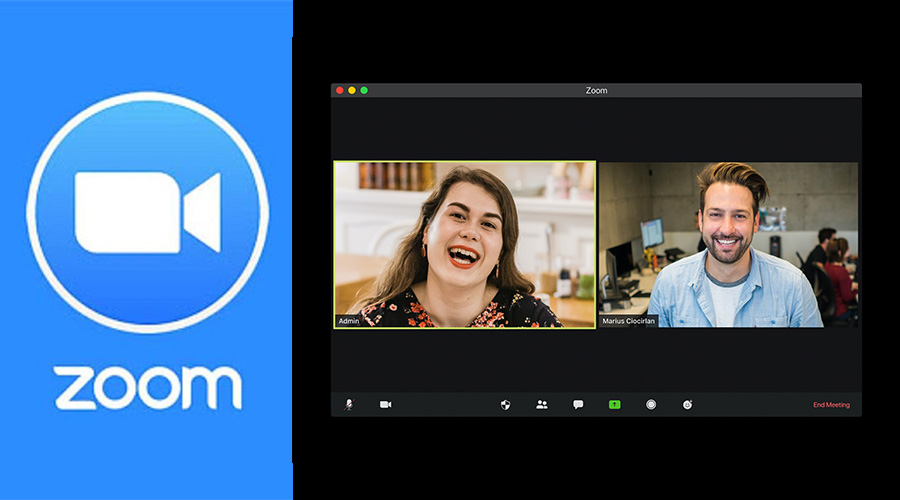Toggle the video camera icon

(x=385, y=405)
